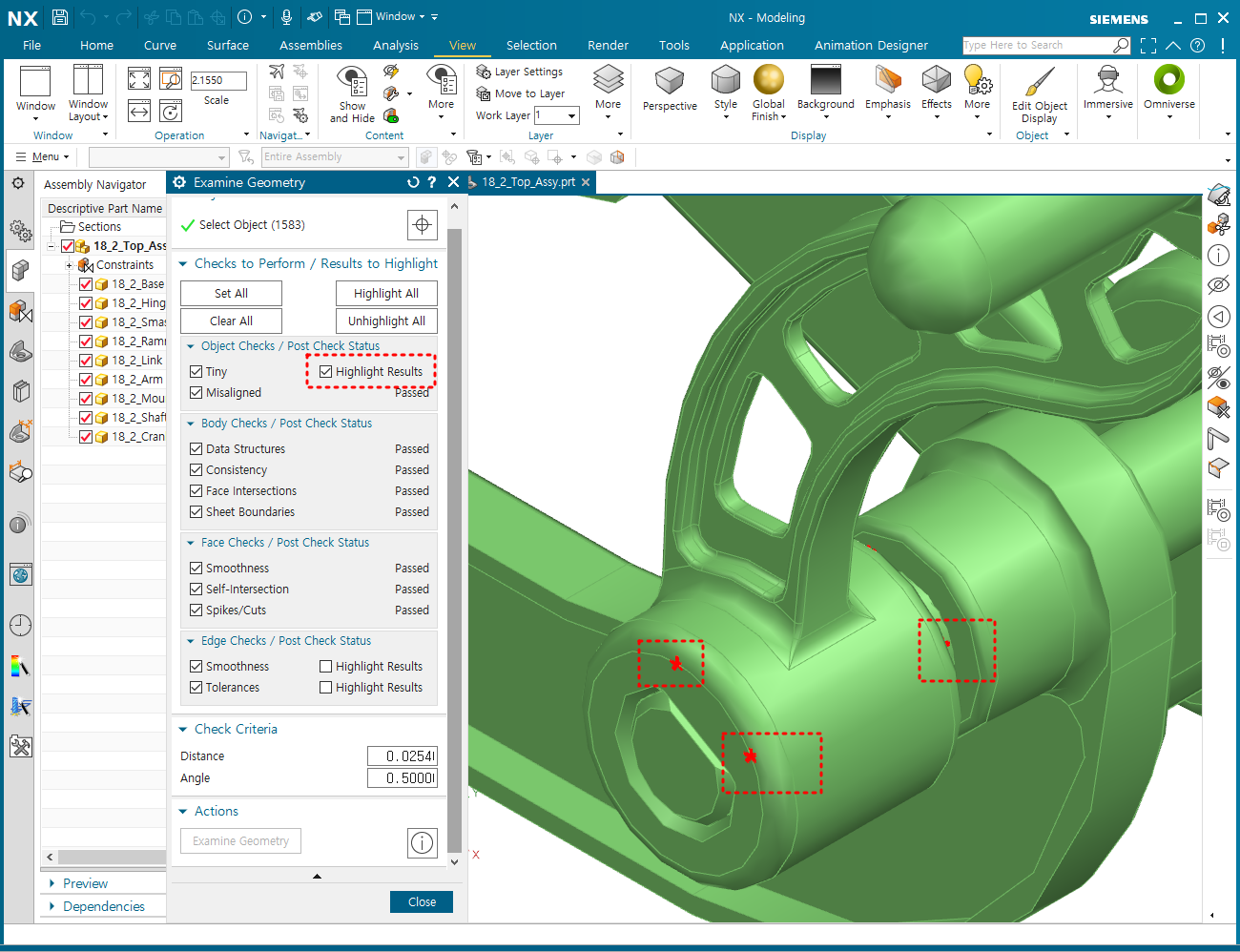Collapse Checks to Perform section
Screen dimensions: 1240x952
click(183, 264)
